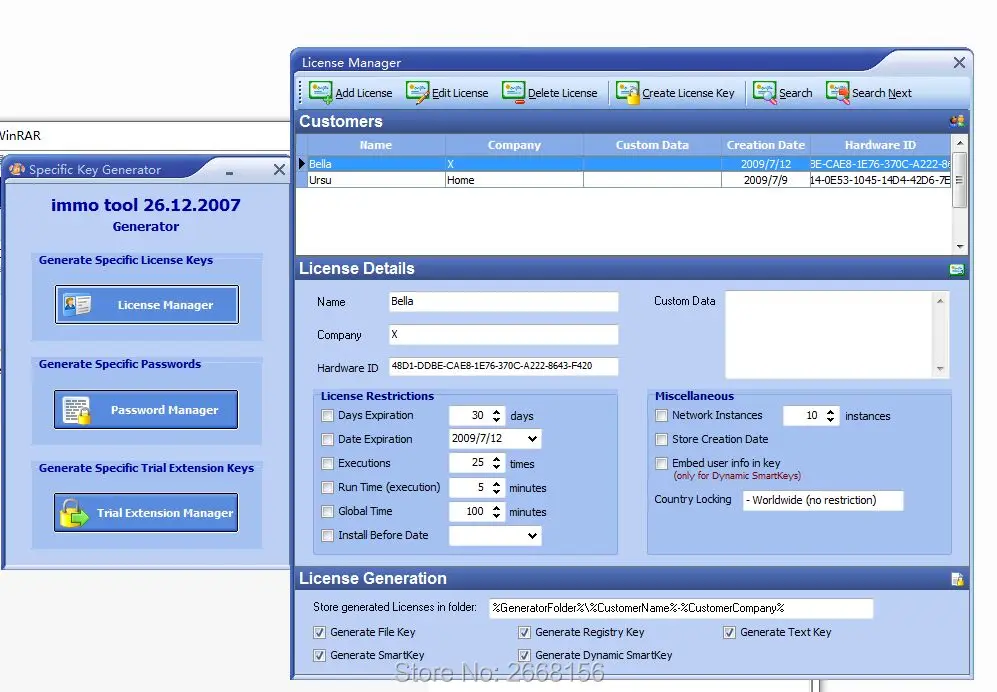Increase the Network Instances spinner
997x692 pixels.
[x=830, y=412]
